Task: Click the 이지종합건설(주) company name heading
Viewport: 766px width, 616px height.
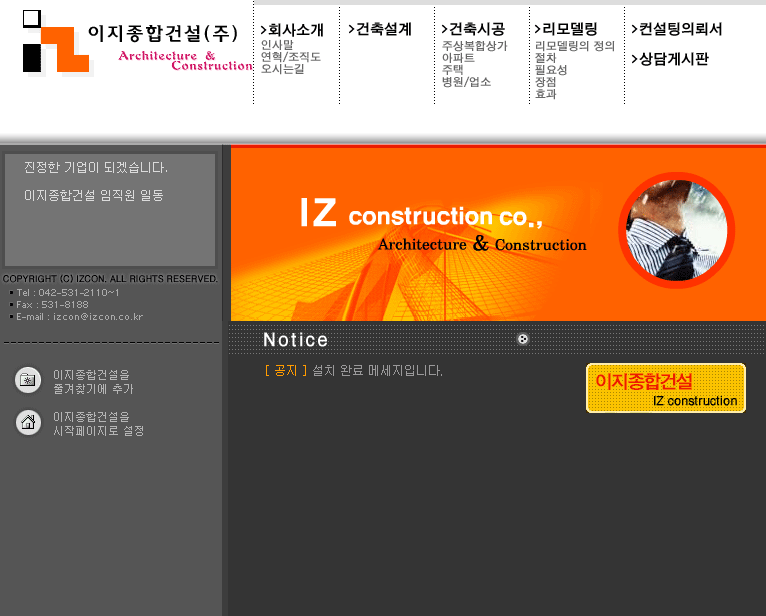Action: tap(163, 33)
